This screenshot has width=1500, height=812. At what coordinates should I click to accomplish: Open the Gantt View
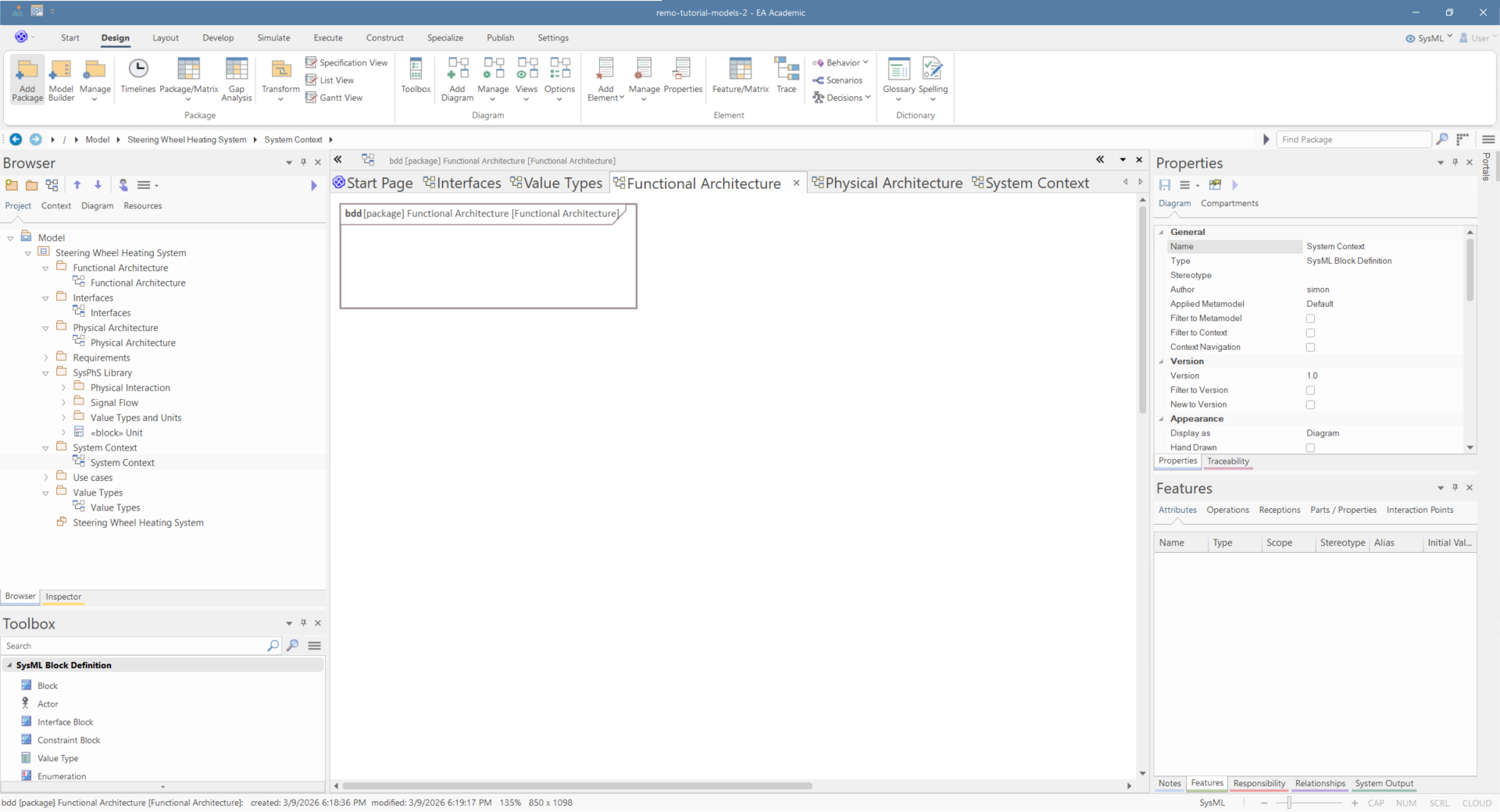(334, 98)
